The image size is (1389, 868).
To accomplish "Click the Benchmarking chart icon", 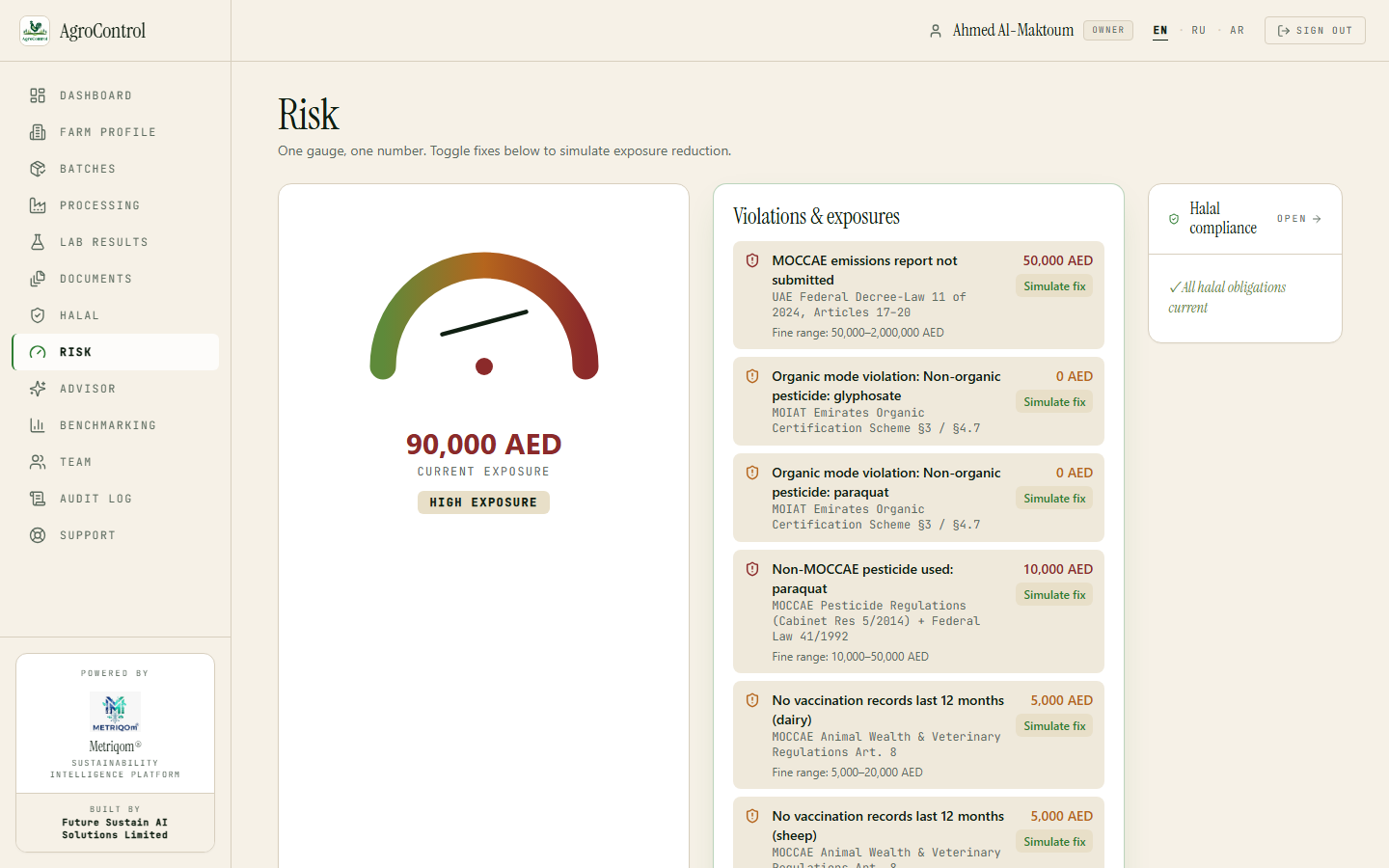I will pyautogui.click(x=38, y=425).
